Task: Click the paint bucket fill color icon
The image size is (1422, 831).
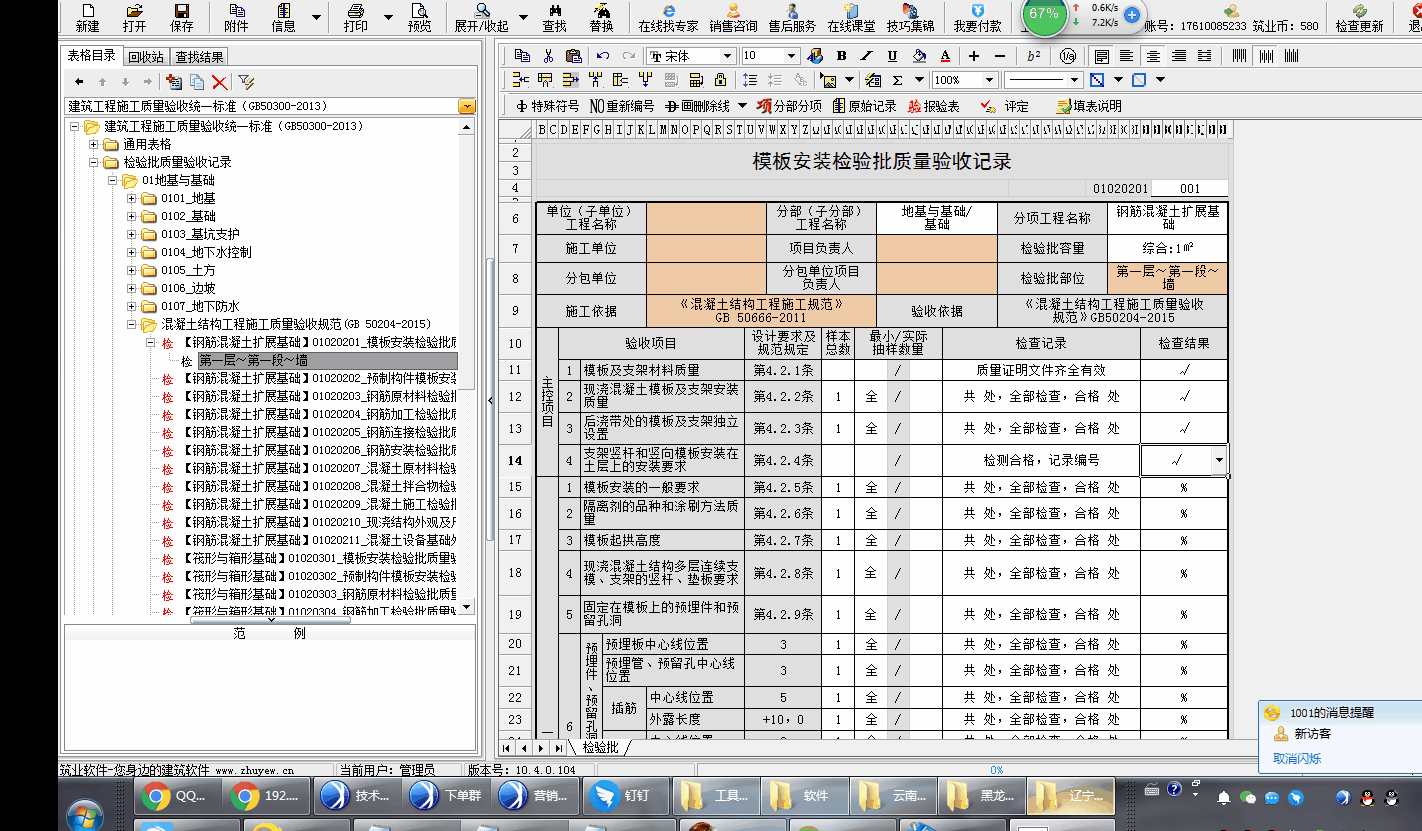Action: pyautogui.click(x=919, y=56)
